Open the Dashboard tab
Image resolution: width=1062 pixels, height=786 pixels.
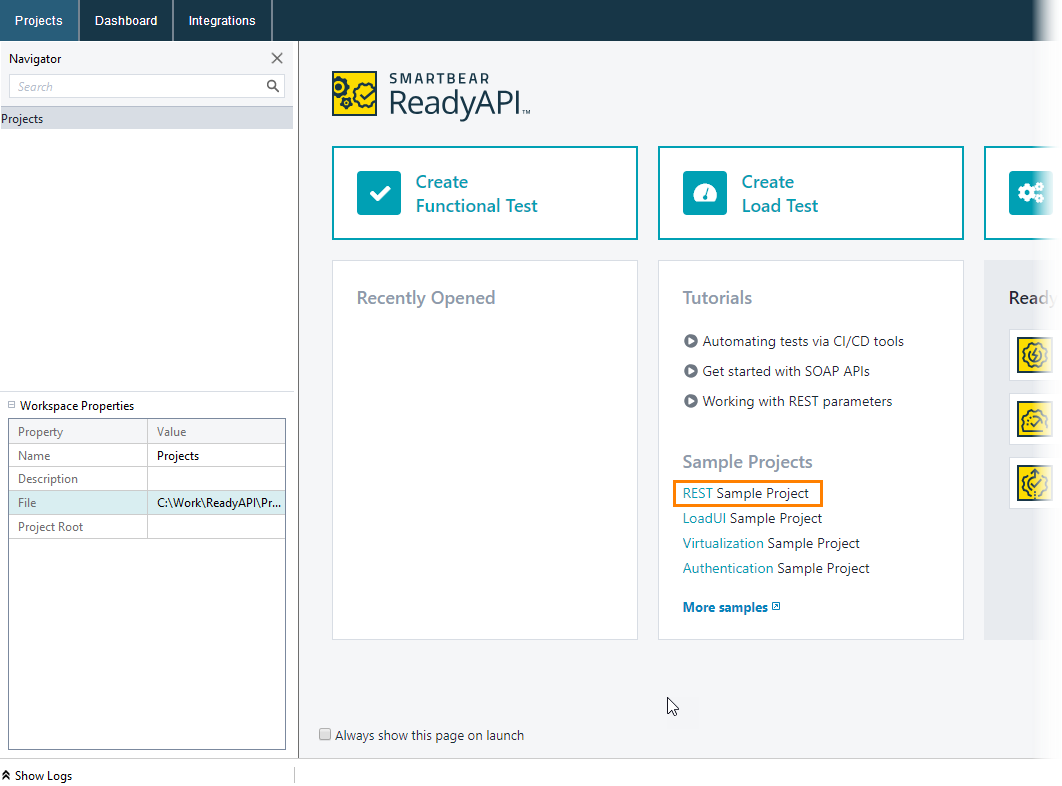click(126, 20)
